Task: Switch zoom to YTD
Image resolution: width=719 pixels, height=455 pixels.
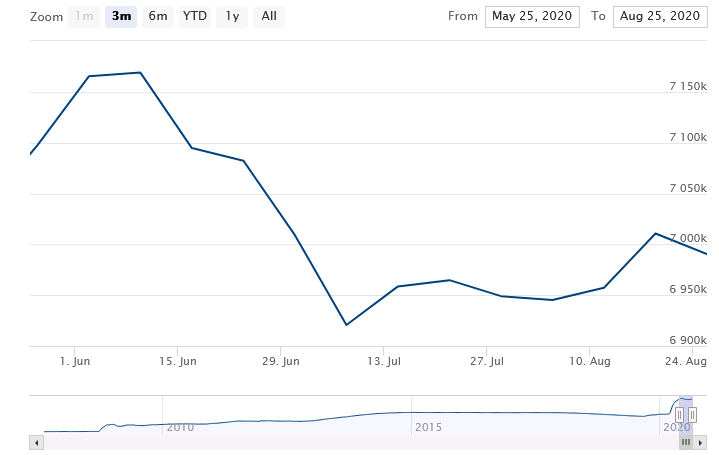Action: click(195, 16)
